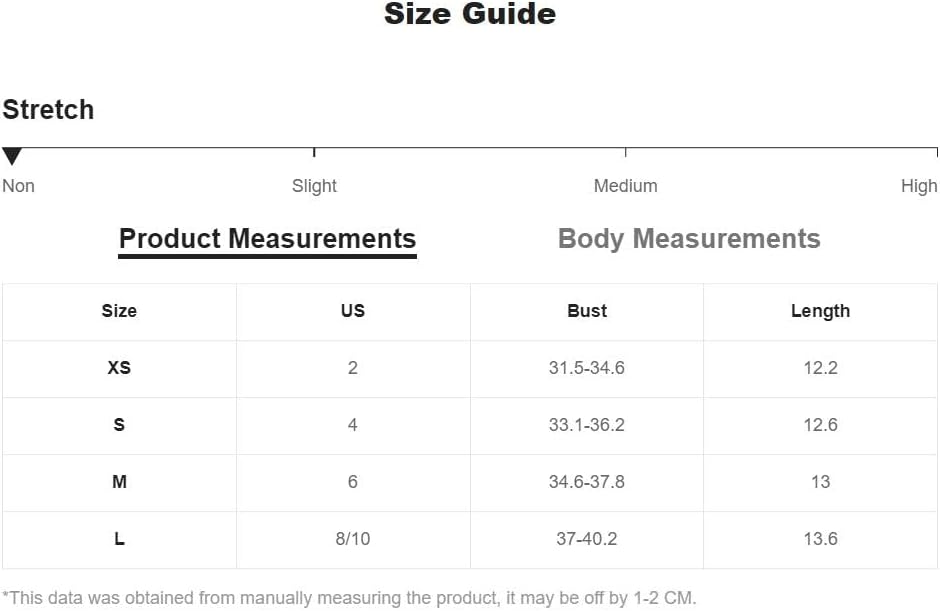Click the black triangle stretch indicator

12,156
